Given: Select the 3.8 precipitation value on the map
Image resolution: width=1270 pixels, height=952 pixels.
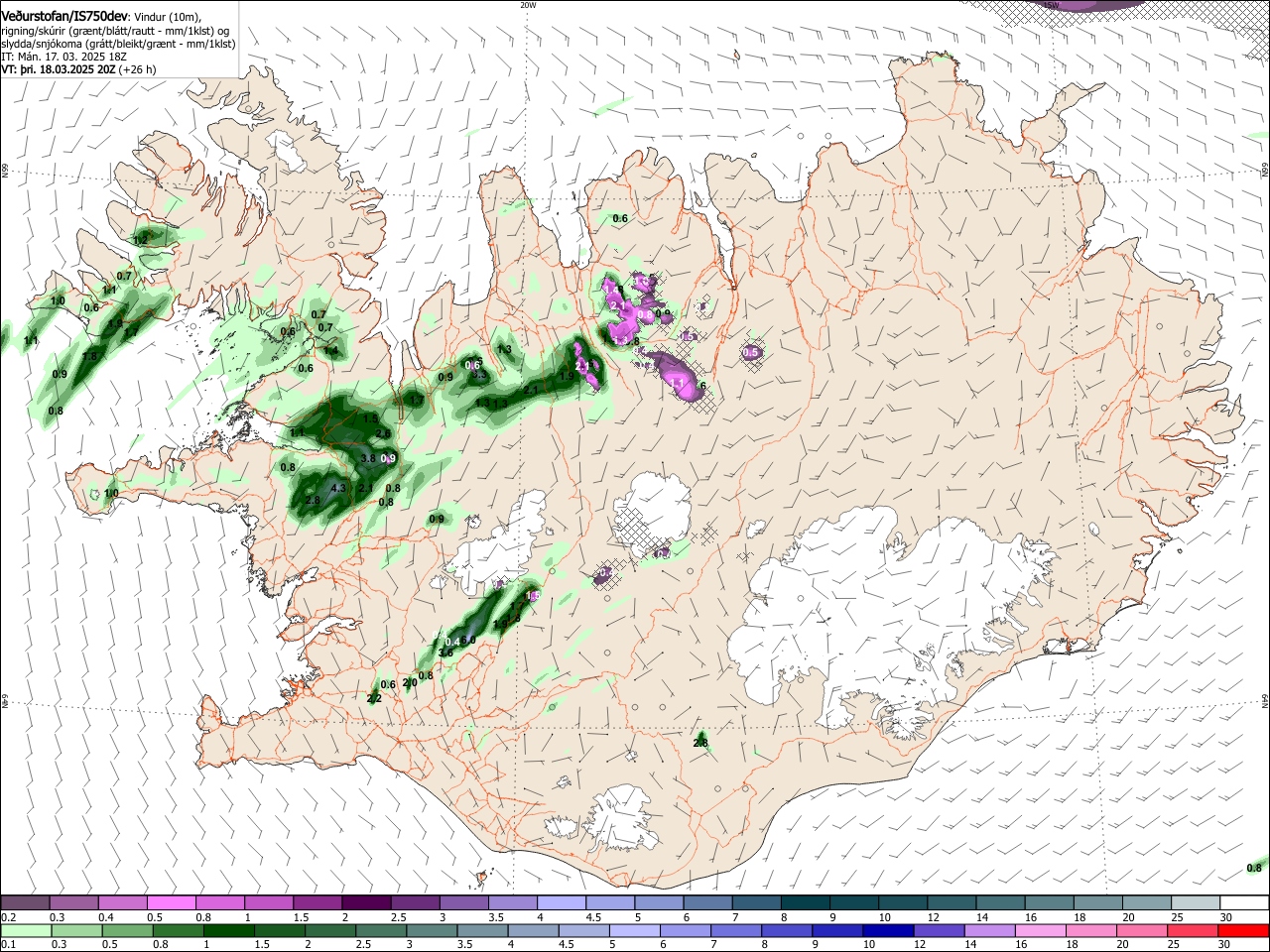Looking at the screenshot, I should [x=368, y=458].
